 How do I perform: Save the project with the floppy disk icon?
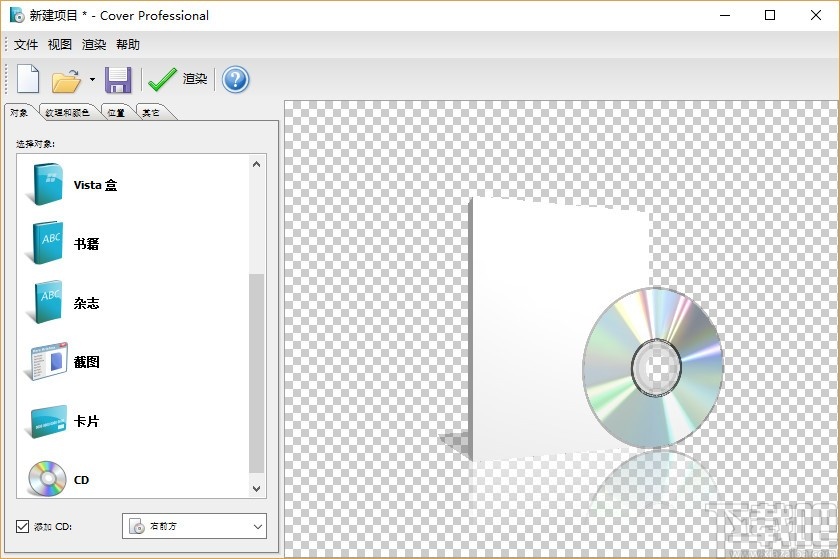click(118, 80)
